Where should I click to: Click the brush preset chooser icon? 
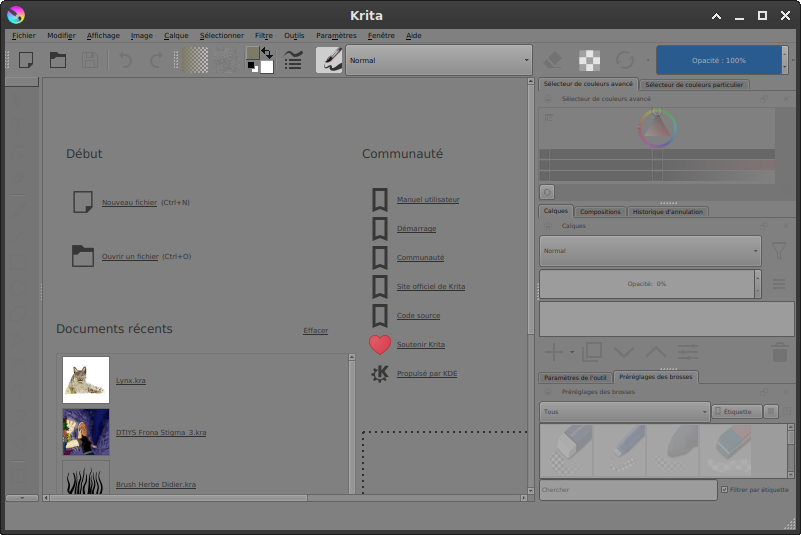[329, 60]
